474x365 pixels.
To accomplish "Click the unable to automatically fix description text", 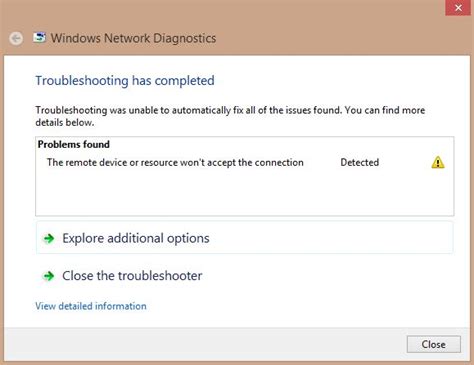I will pyautogui.click(x=230, y=116).
